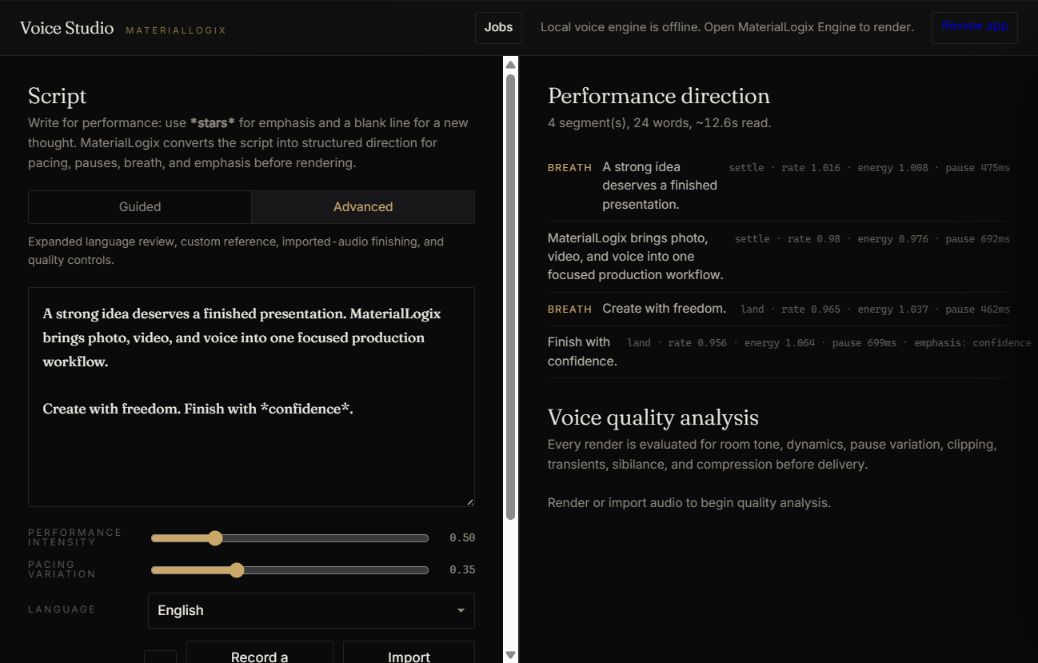The width and height of the screenshot is (1038, 663).
Task: Click the 0.50 intensity value
Action: 462,538
